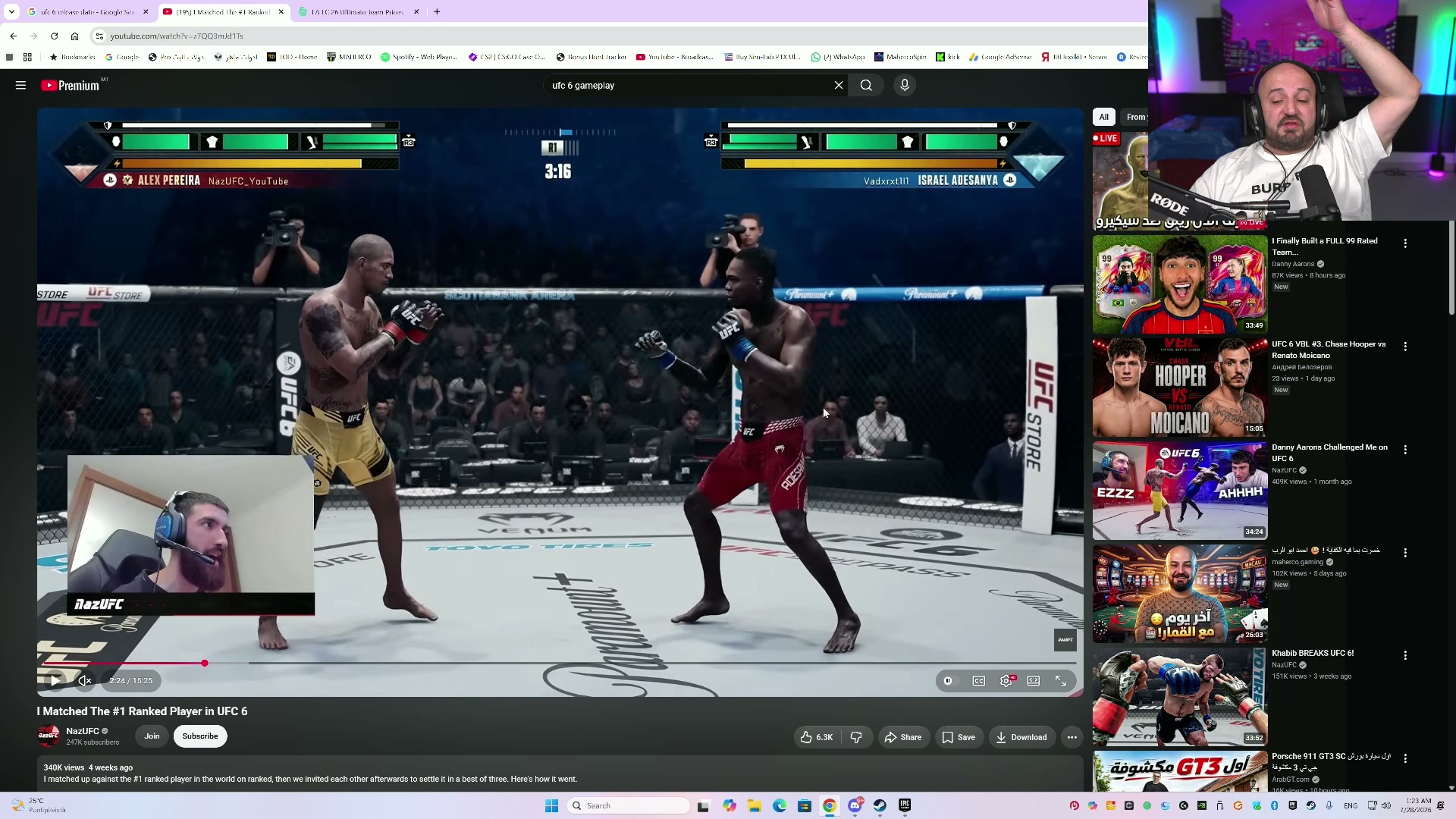This screenshot has width=1456, height=819.
Task: Open the YouTube guide hamburger menu
Action: [x=20, y=86]
